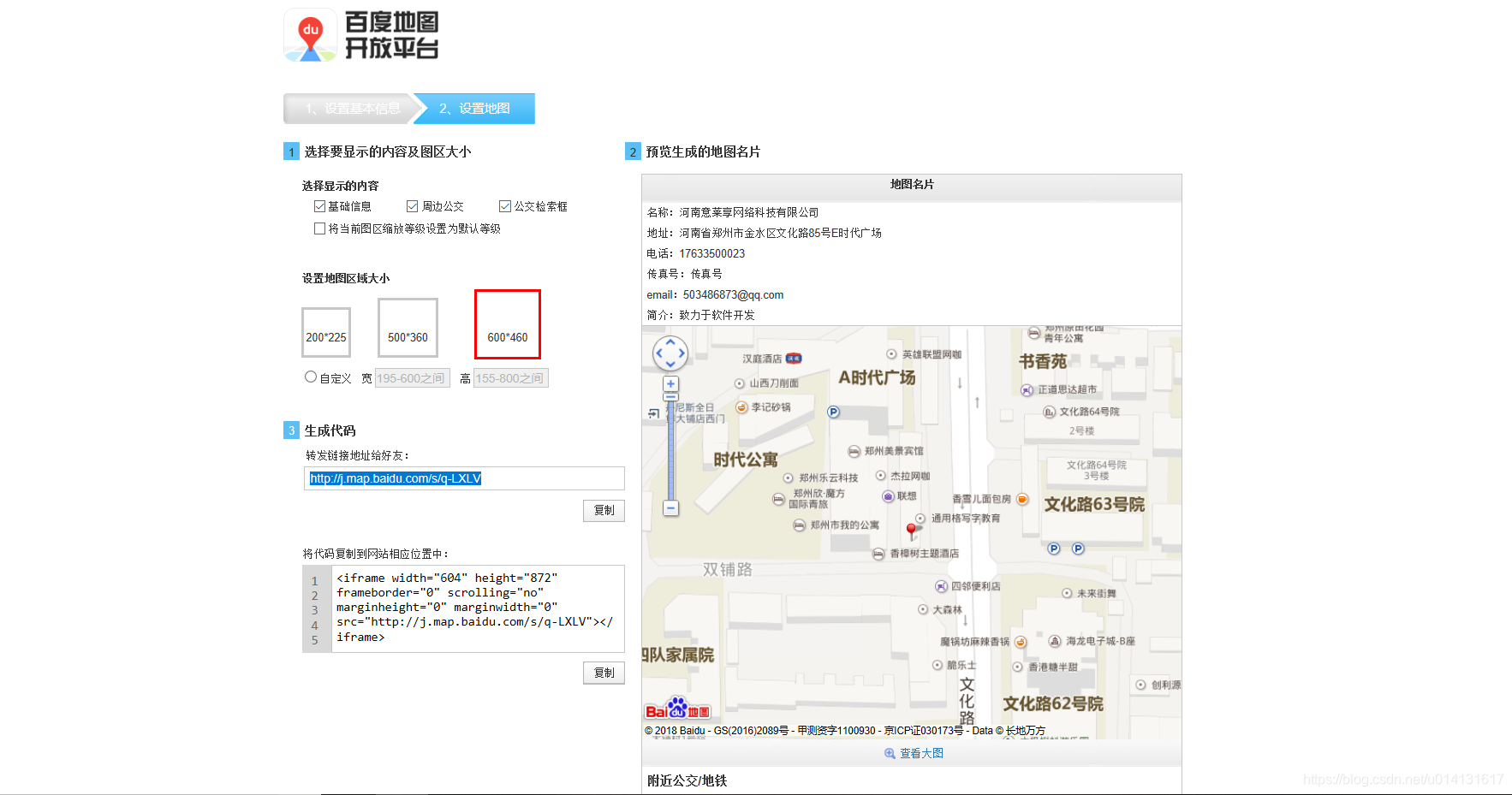Screen dimensions: 1512x795
Task: Toggle the 公交检索框 checkbox
Action: click(x=505, y=206)
